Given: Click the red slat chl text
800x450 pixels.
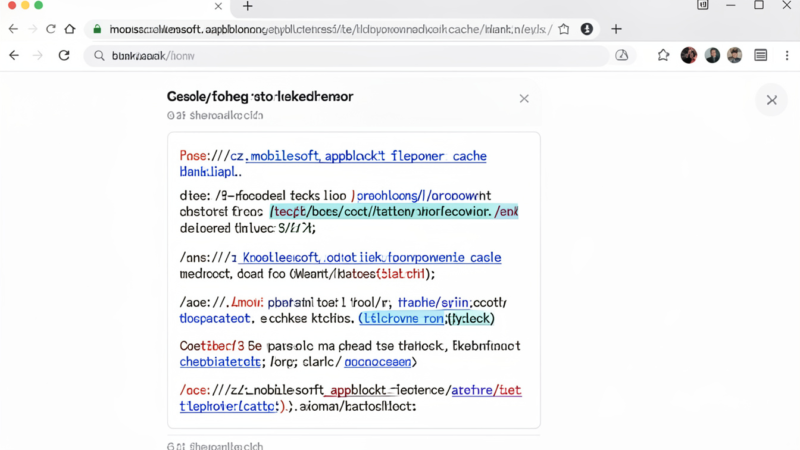Looking at the screenshot, I should (x=402, y=274).
